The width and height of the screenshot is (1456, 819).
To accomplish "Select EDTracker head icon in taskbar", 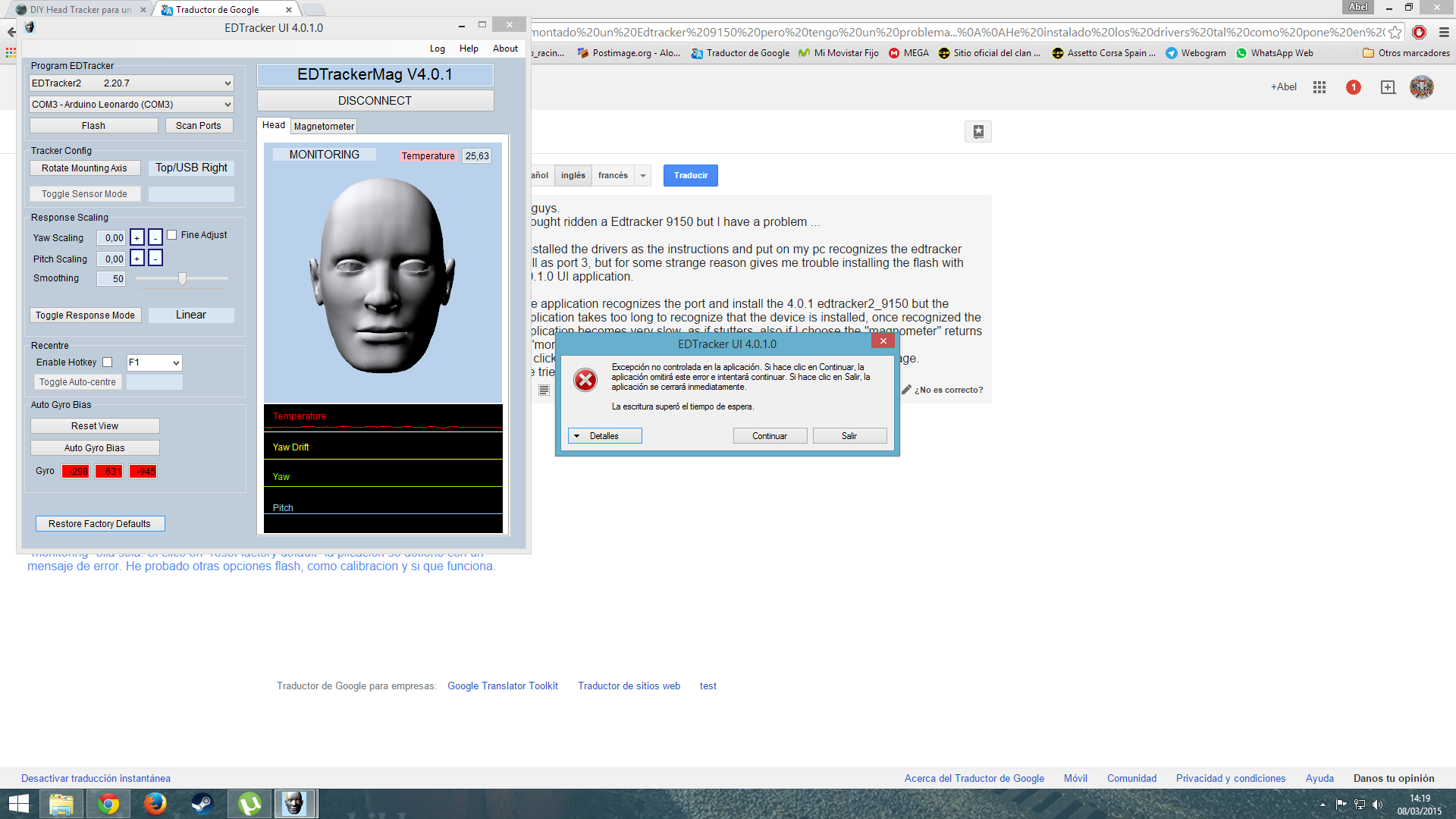I will click(294, 804).
